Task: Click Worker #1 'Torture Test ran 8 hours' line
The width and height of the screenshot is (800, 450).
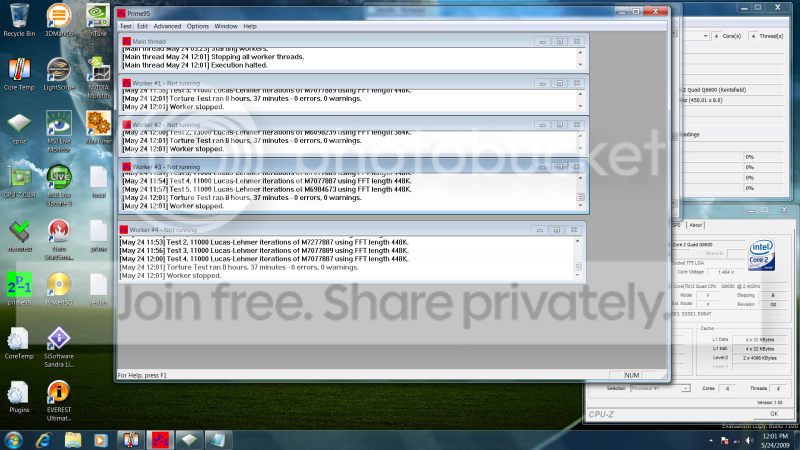Action: coord(242,98)
